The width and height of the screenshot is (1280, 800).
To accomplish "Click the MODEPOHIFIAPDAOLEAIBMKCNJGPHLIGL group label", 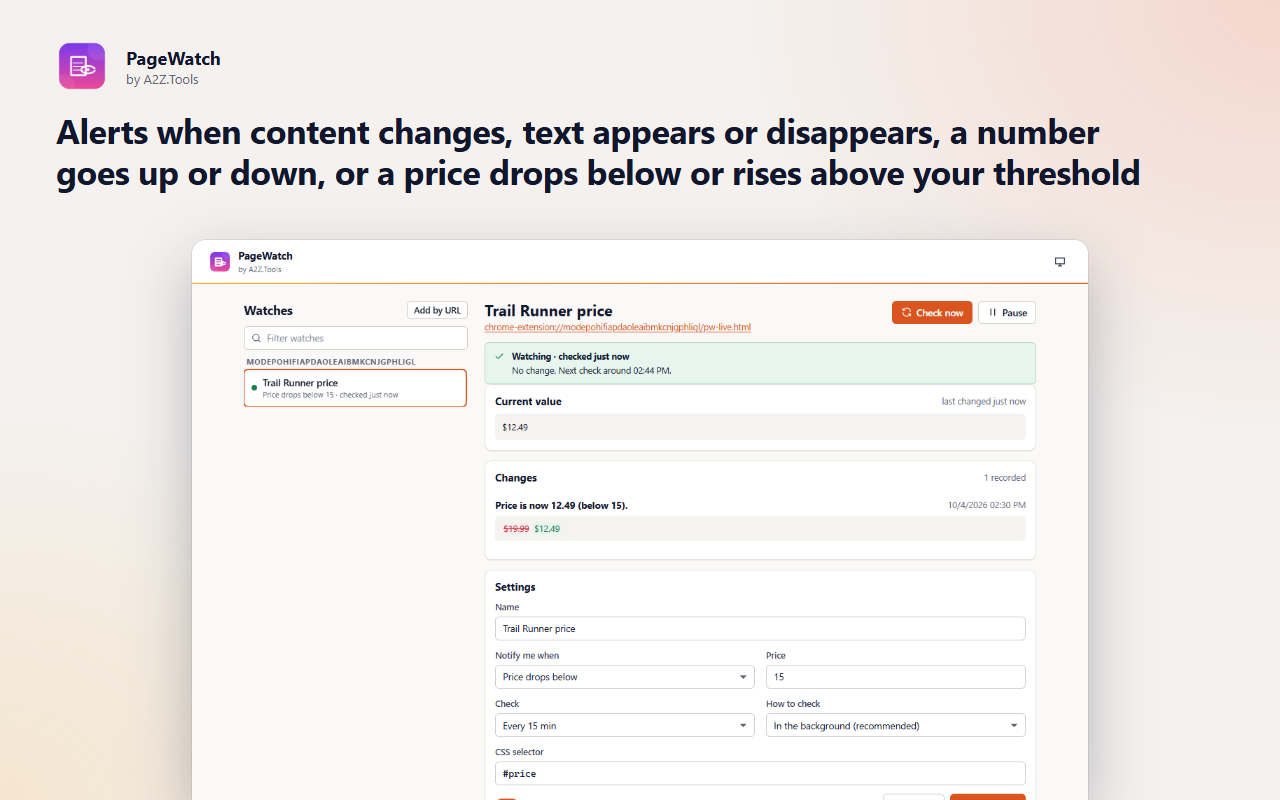I will (331, 361).
